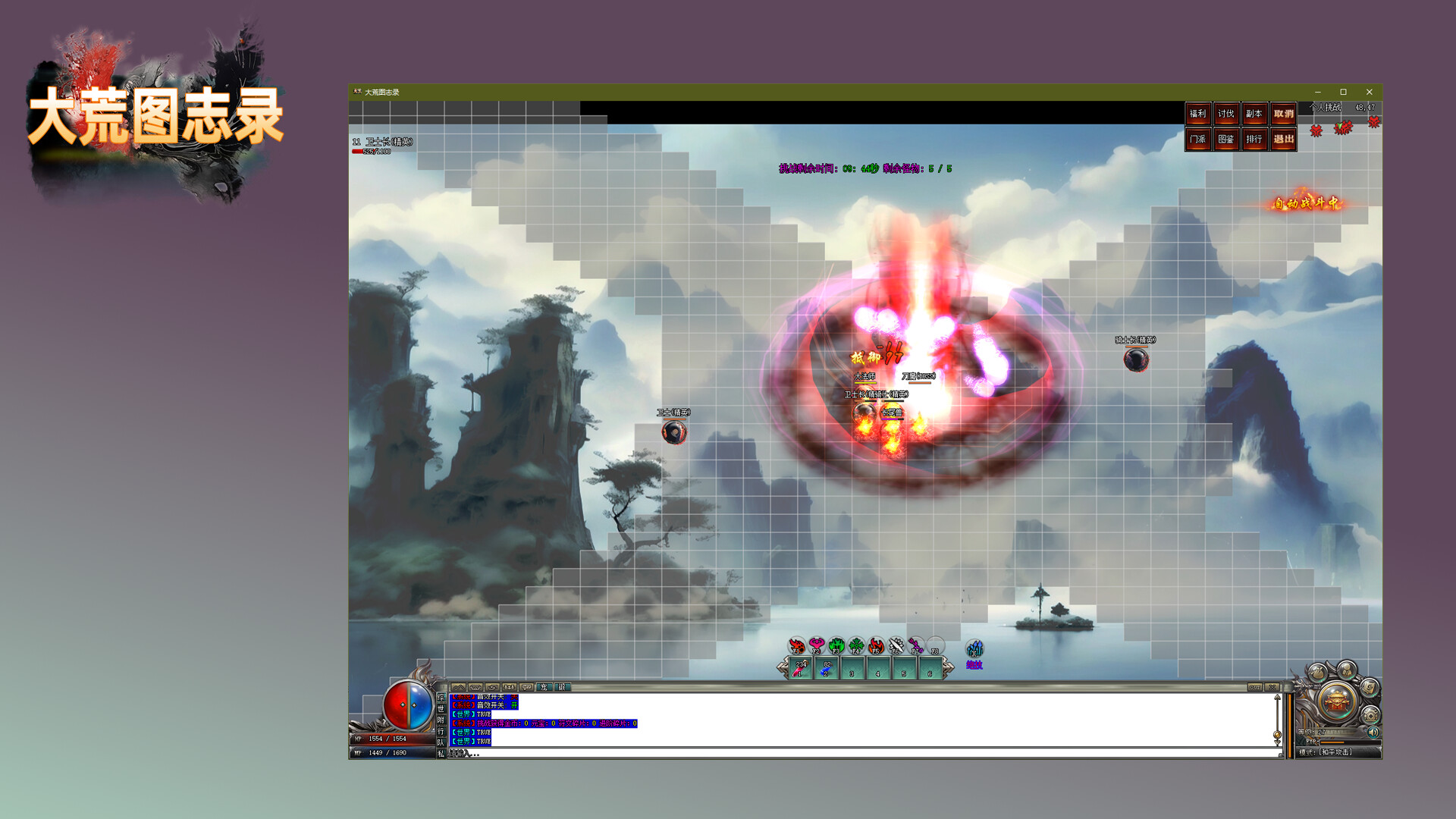Open the 排行 ranking panel
The image size is (1456, 819).
click(1255, 140)
